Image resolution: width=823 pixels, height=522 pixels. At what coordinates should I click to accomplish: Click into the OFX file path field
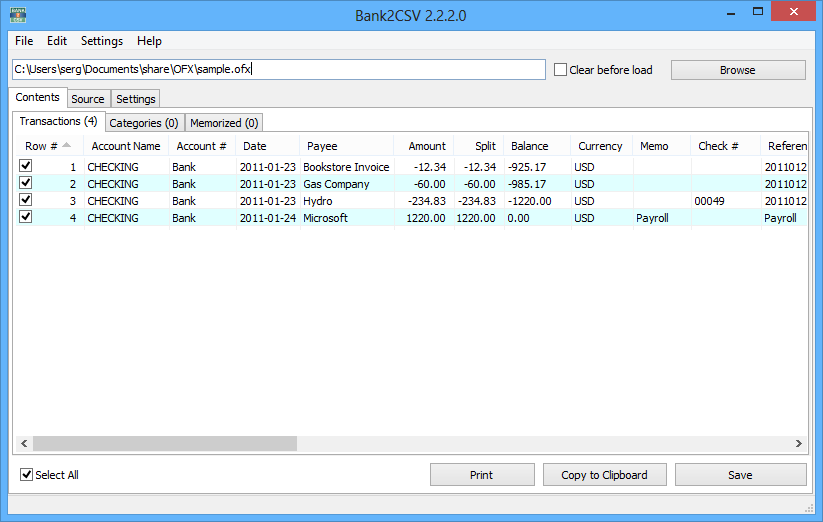(279, 69)
